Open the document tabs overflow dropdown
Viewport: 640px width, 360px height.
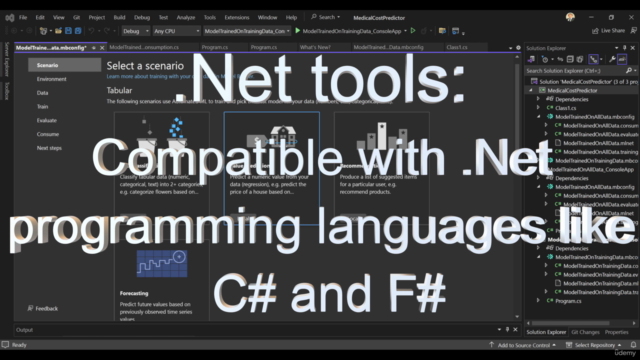point(511,48)
